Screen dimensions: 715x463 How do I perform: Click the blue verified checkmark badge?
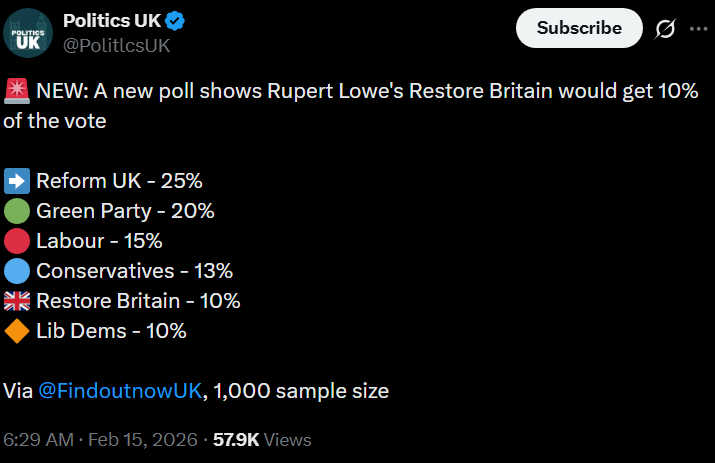[173, 21]
